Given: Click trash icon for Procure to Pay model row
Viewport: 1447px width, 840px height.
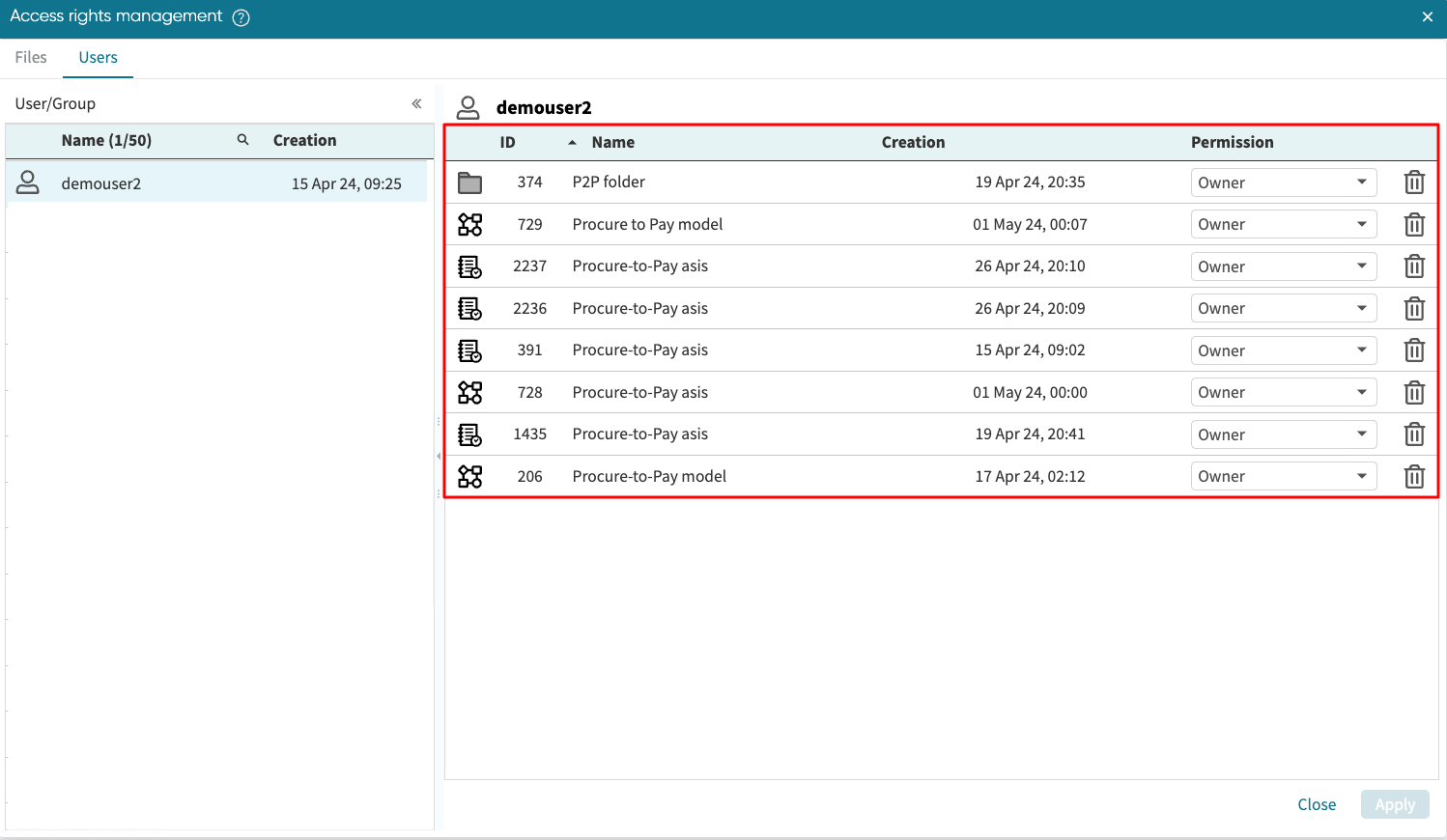Looking at the screenshot, I should pyautogui.click(x=1413, y=225).
